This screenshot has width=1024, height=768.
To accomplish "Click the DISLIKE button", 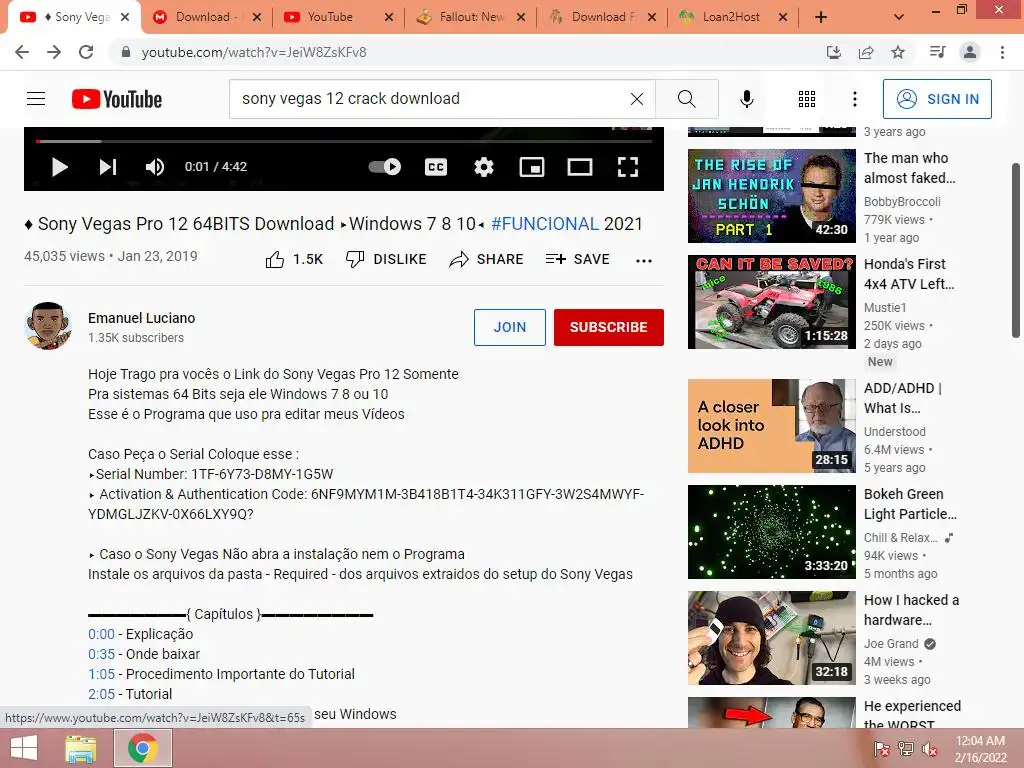I will pyautogui.click(x=385, y=260).
